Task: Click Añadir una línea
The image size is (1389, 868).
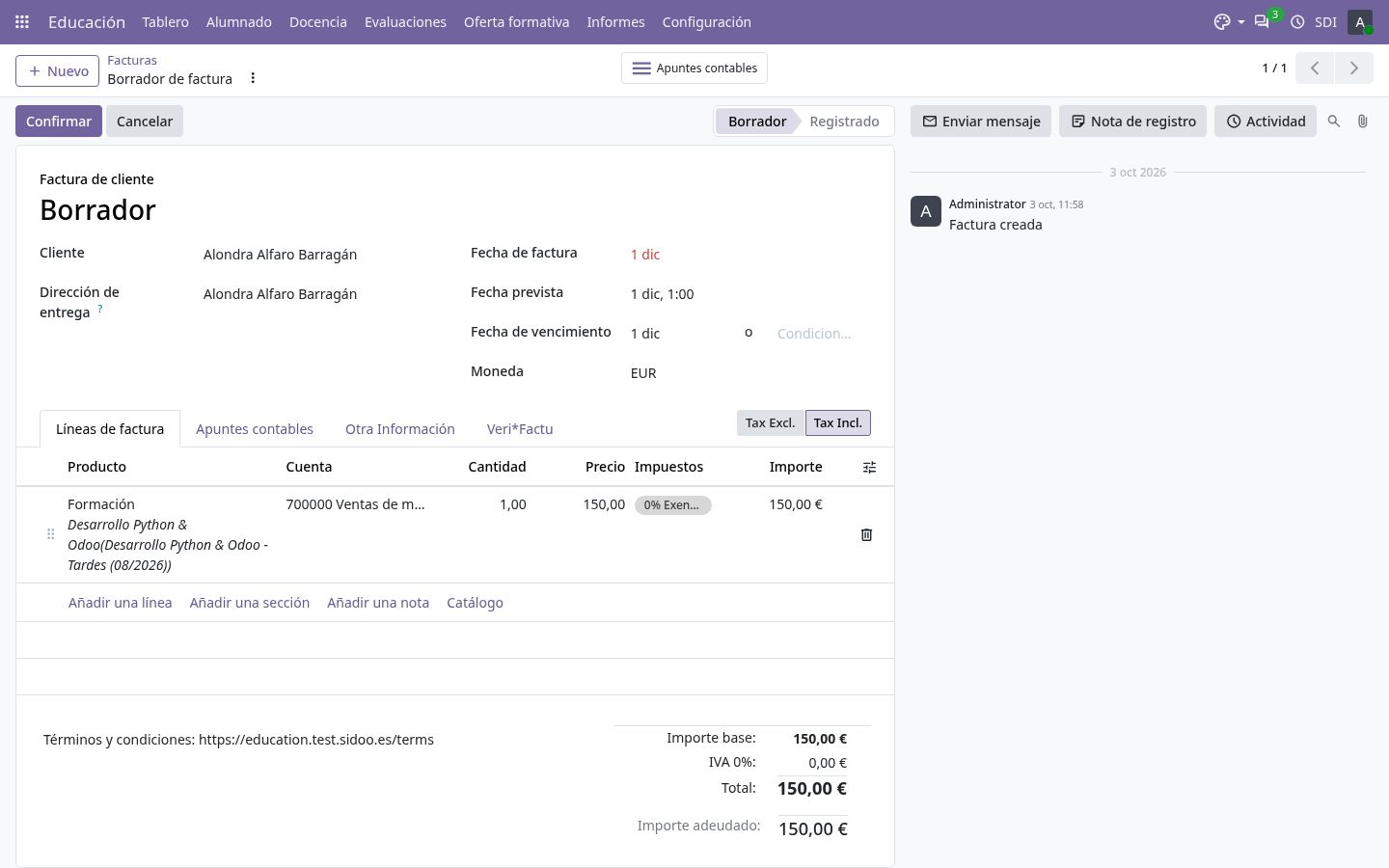Action: coord(121,603)
